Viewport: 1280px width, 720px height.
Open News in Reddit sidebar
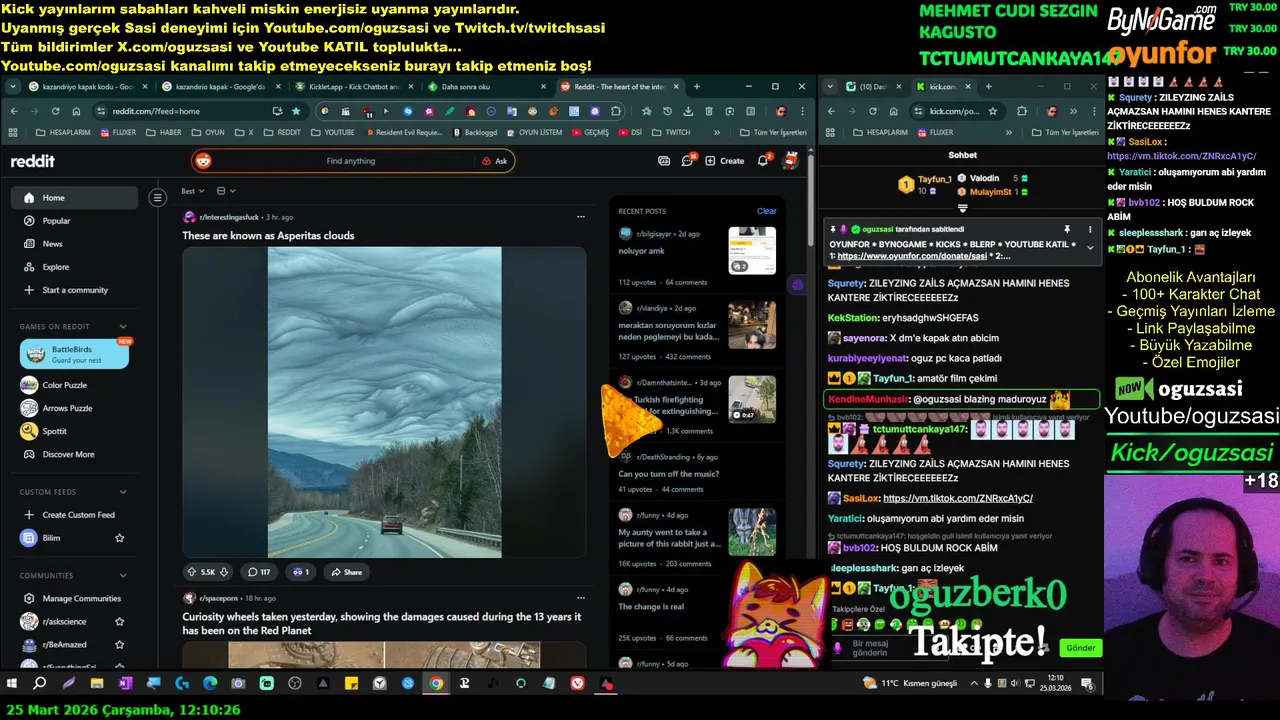(x=74, y=244)
